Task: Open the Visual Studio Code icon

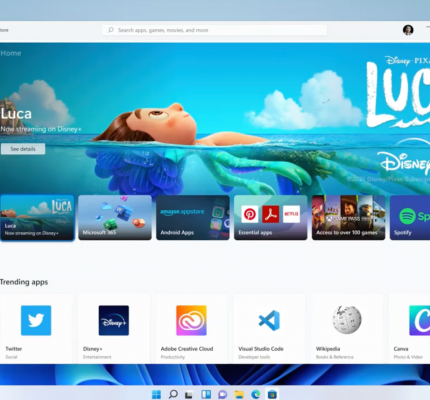Action: (269, 320)
